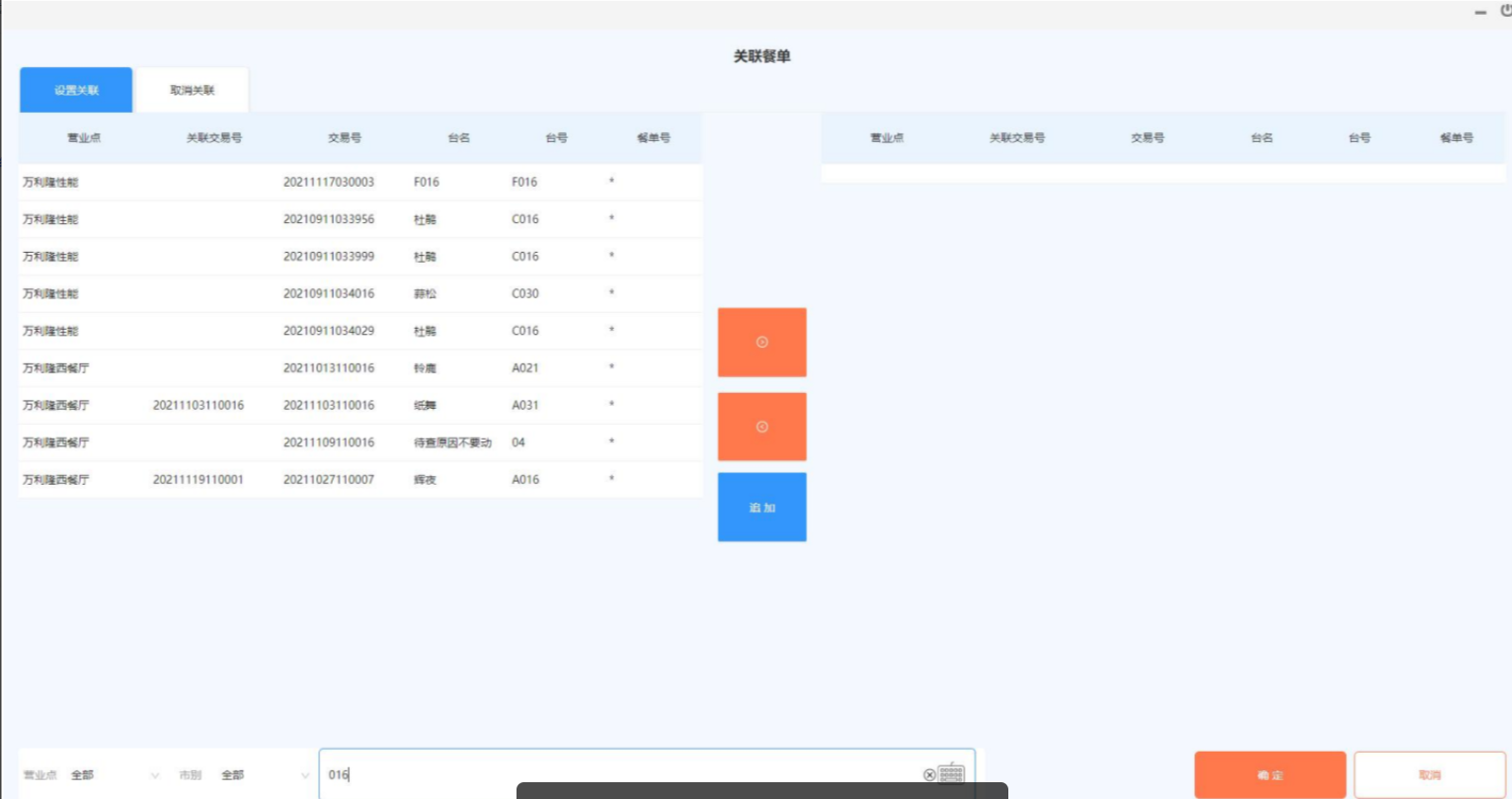Click the power icon at top right
Image resolution: width=1512 pixels, height=799 pixels.
[x=1505, y=11]
